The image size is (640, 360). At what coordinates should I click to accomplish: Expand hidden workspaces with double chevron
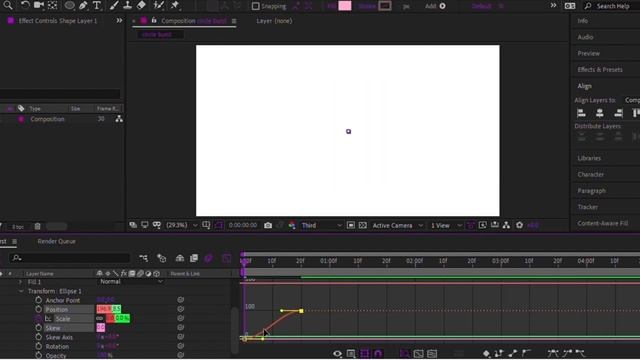coord(553,6)
